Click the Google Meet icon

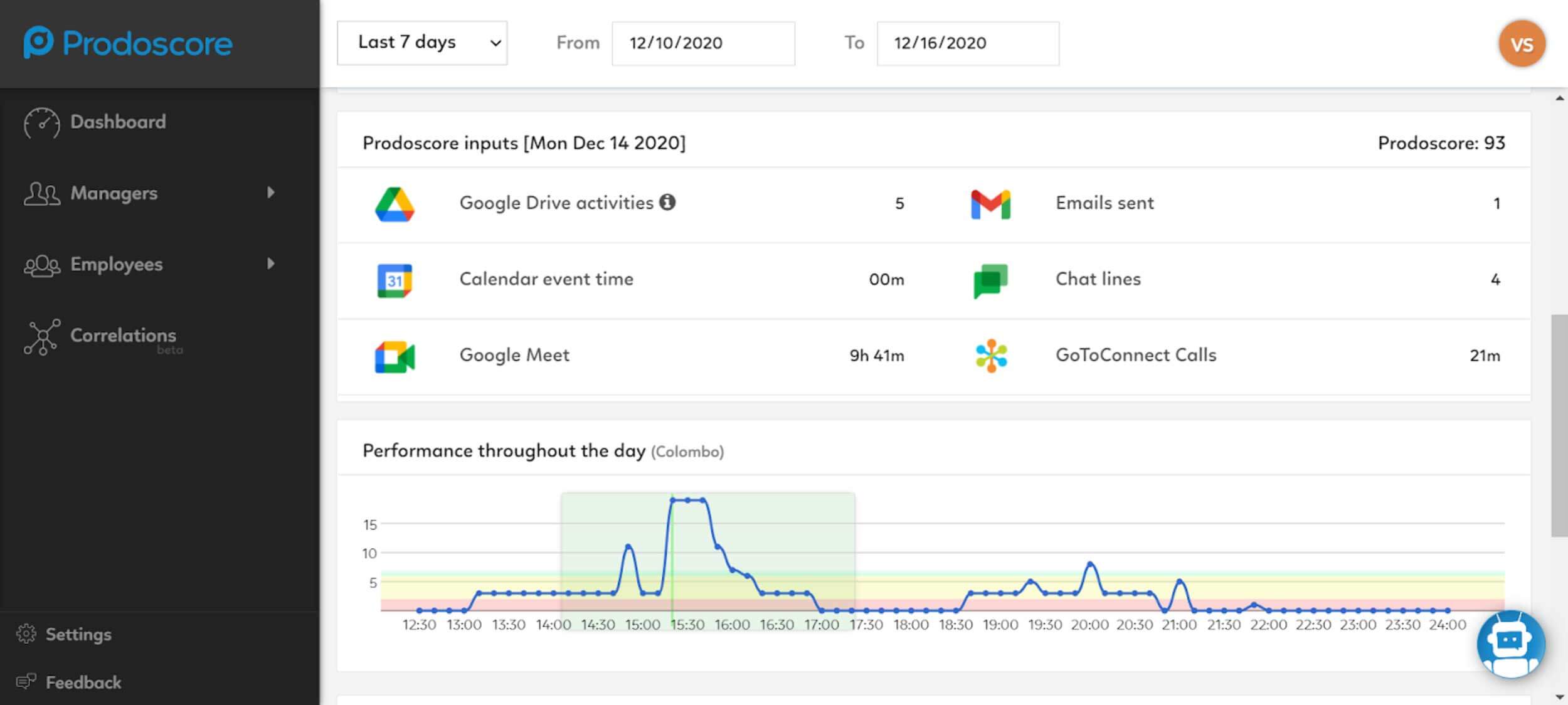[x=395, y=357]
